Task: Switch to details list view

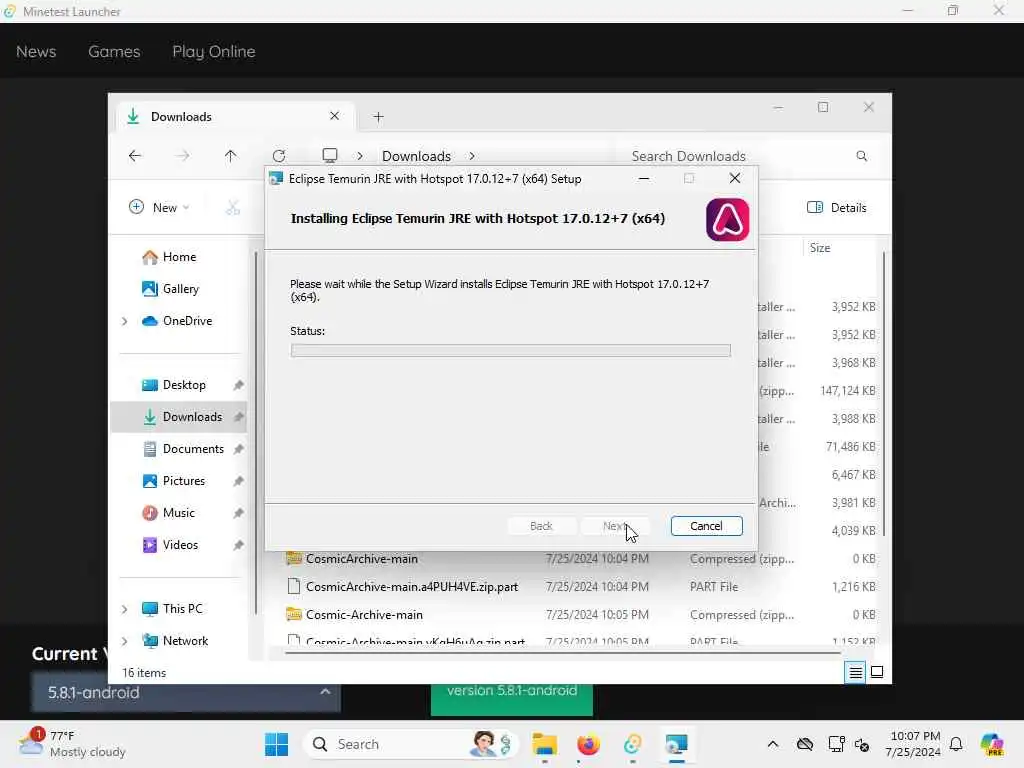Action: (x=856, y=672)
